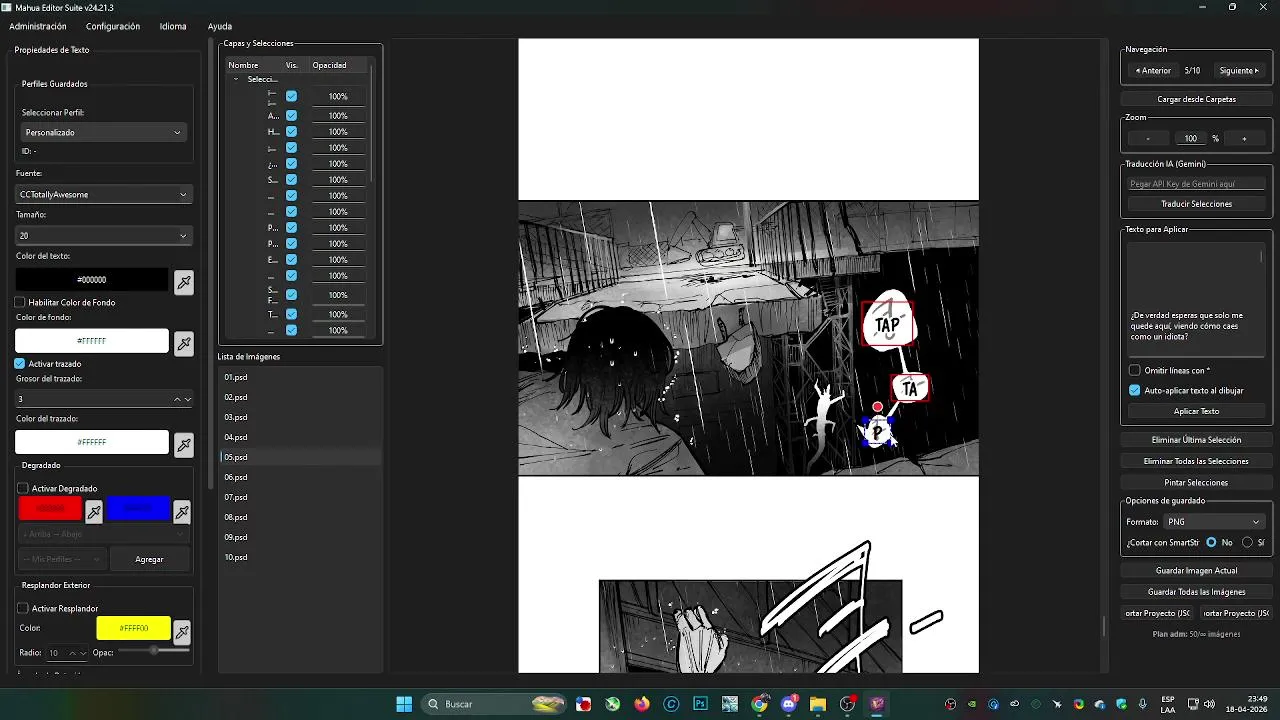Click the zoom percentage field showing 100

click(1190, 139)
